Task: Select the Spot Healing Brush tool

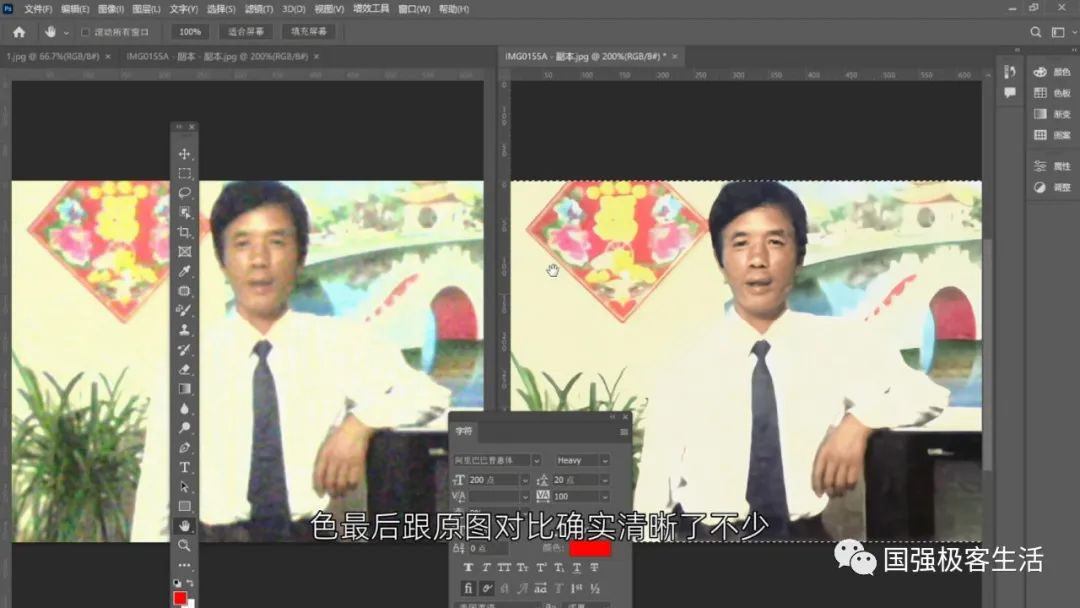Action: [184, 291]
